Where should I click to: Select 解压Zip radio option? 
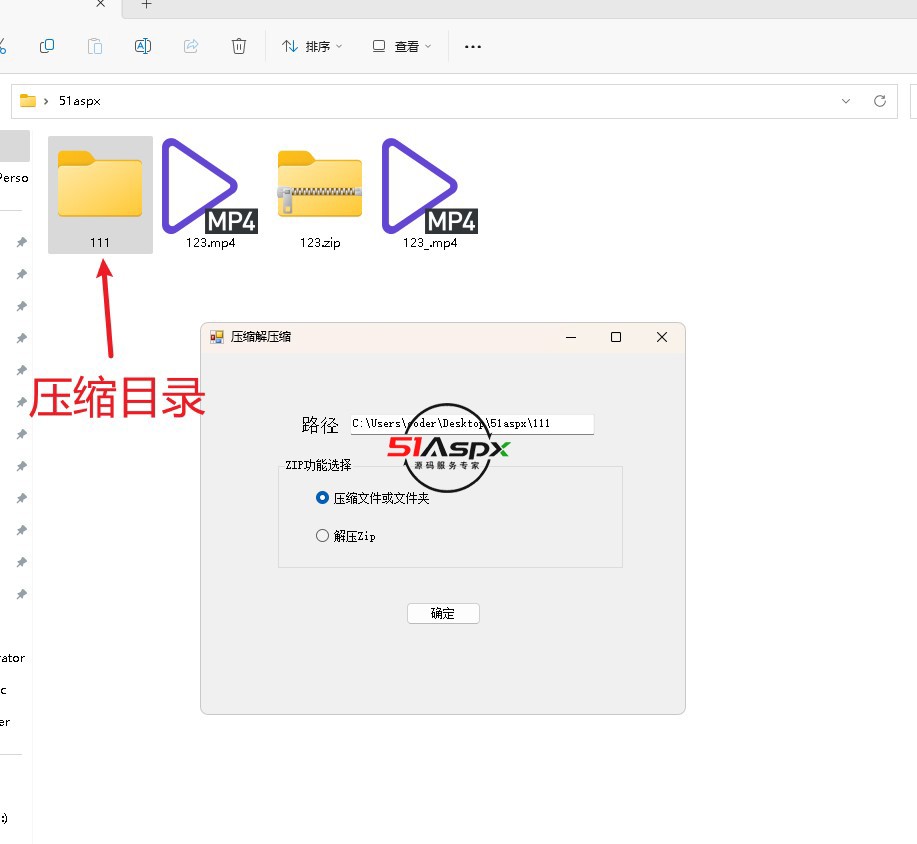tap(322, 536)
